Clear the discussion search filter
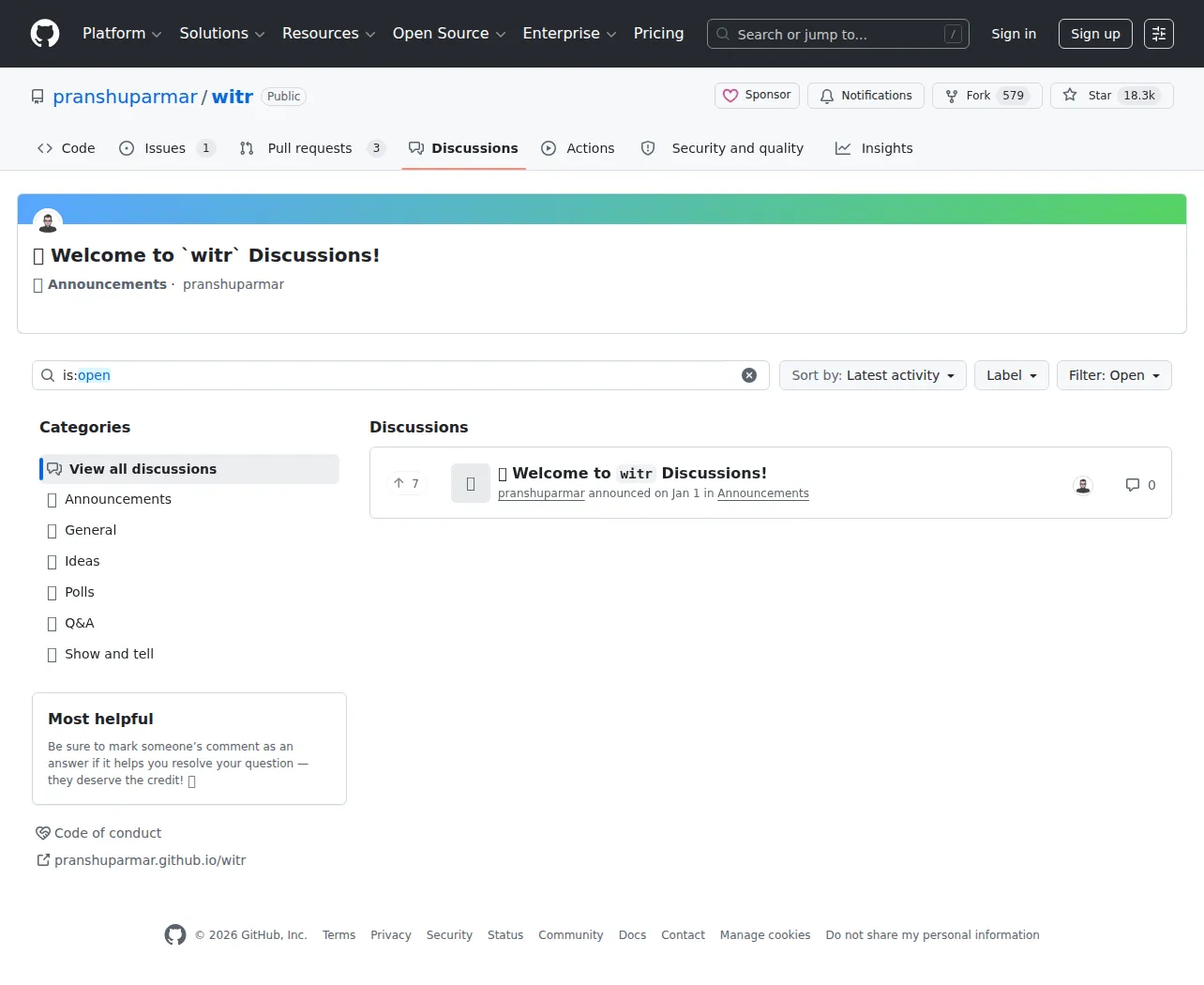This screenshot has height=985, width=1204. click(749, 375)
